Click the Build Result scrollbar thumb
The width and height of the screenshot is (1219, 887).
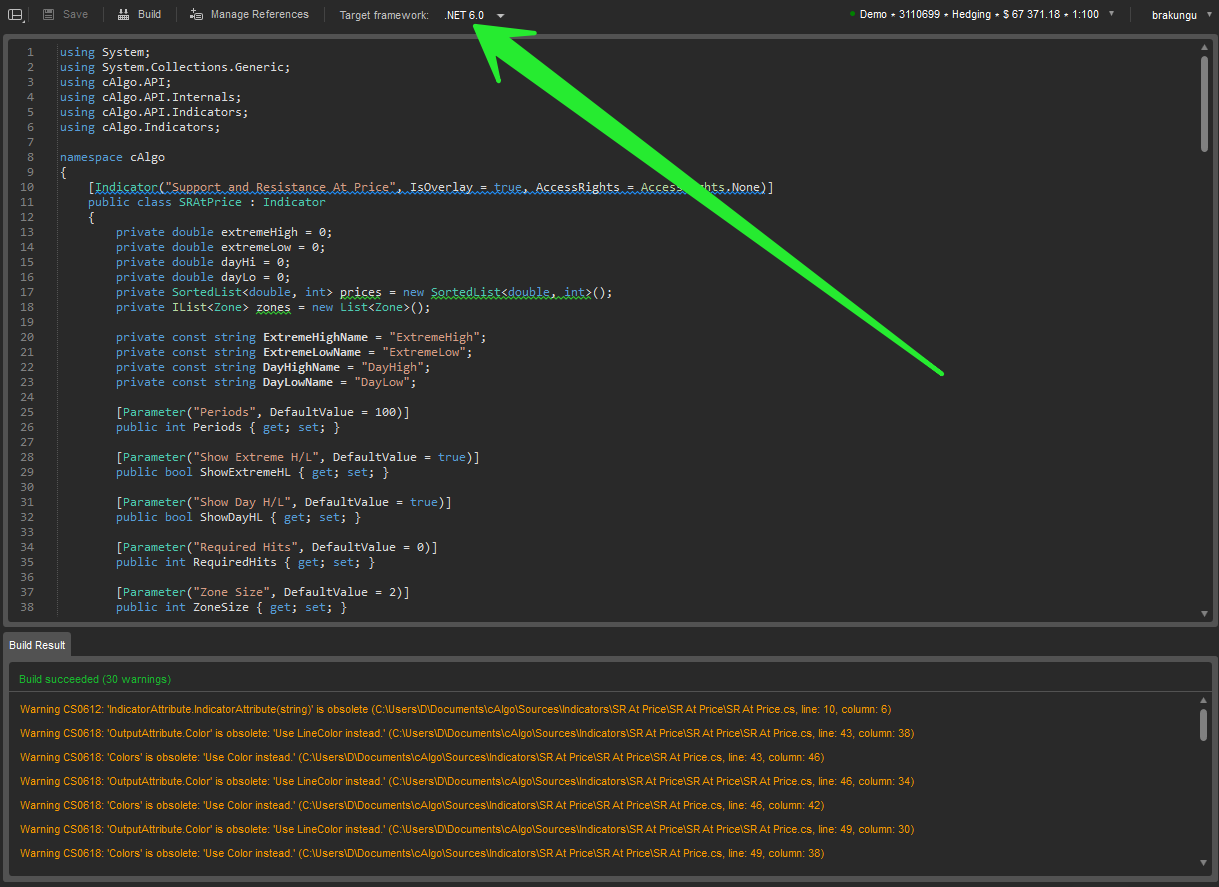(1204, 726)
